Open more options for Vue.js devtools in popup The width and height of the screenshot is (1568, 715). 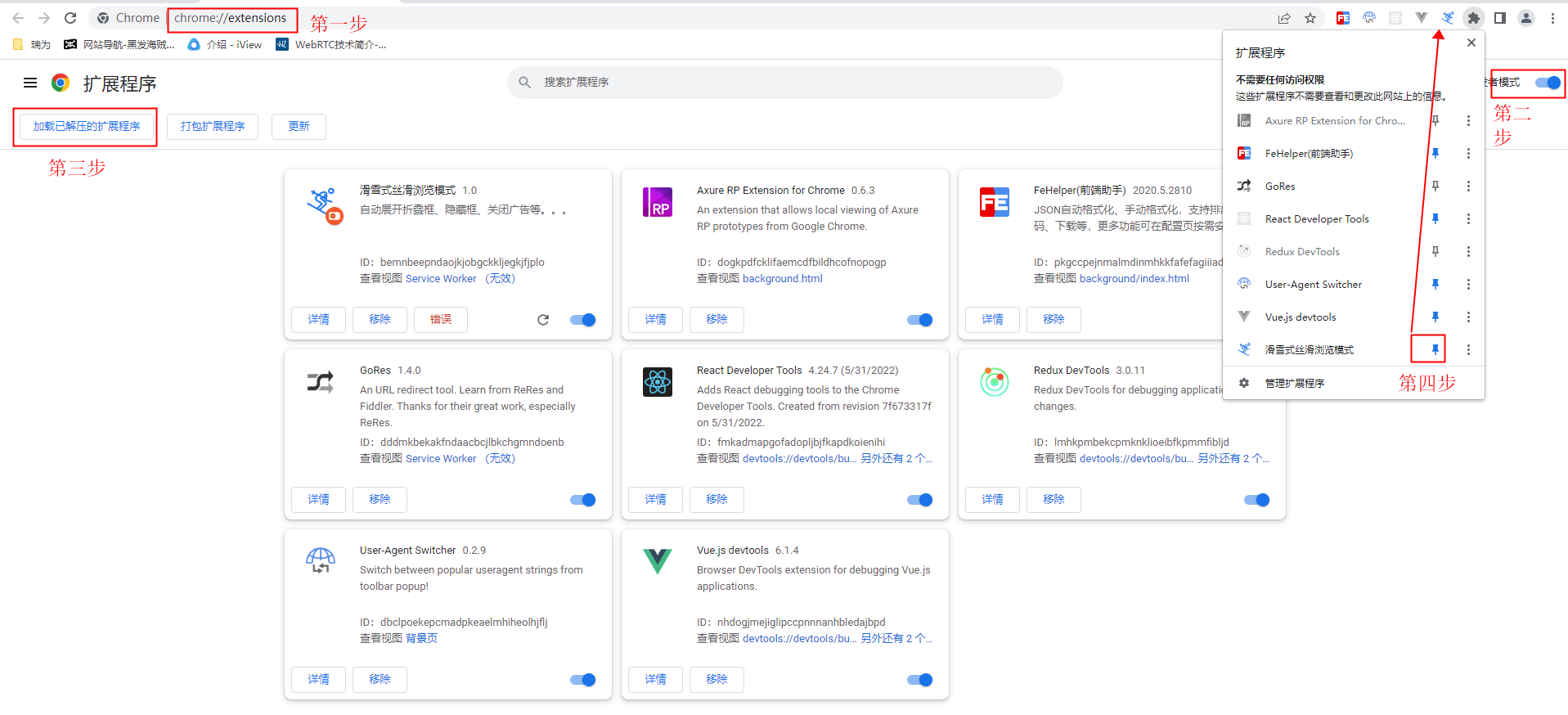tap(1468, 317)
